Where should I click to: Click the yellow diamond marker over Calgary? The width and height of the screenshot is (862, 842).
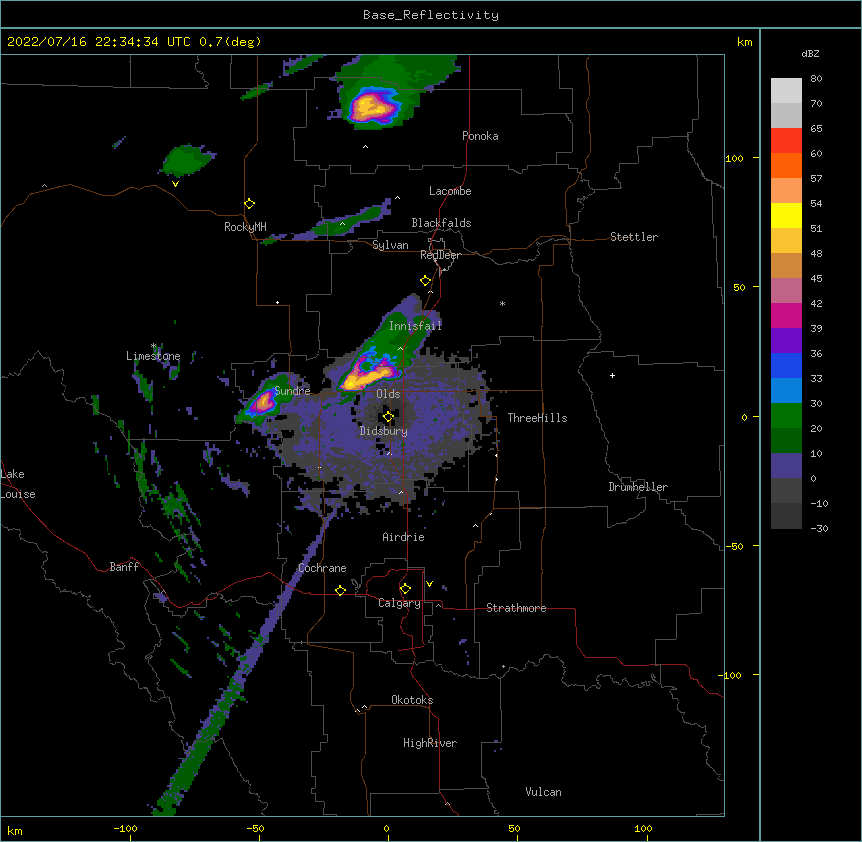[x=405, y=589]
